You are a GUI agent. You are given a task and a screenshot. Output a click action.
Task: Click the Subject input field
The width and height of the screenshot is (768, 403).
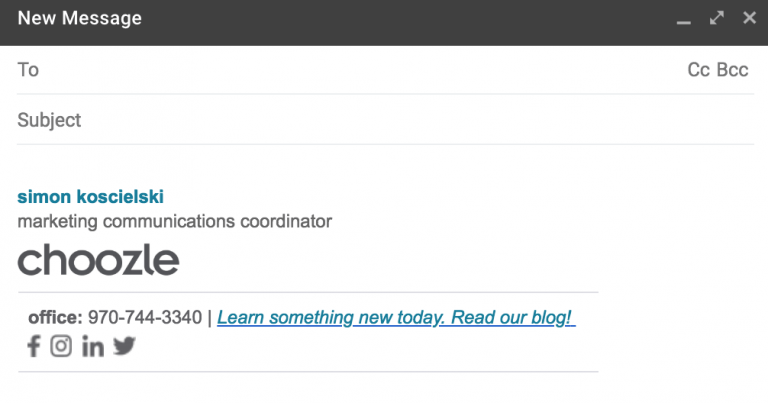(x=385, y=120)
